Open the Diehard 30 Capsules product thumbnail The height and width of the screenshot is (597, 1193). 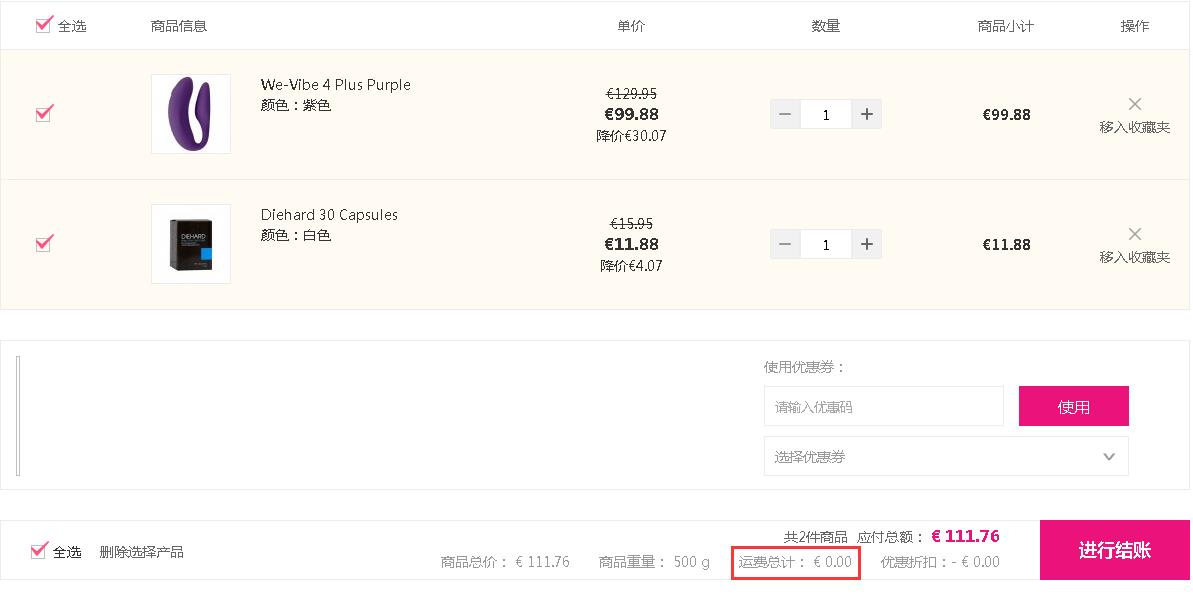click(x=191, y=244)
